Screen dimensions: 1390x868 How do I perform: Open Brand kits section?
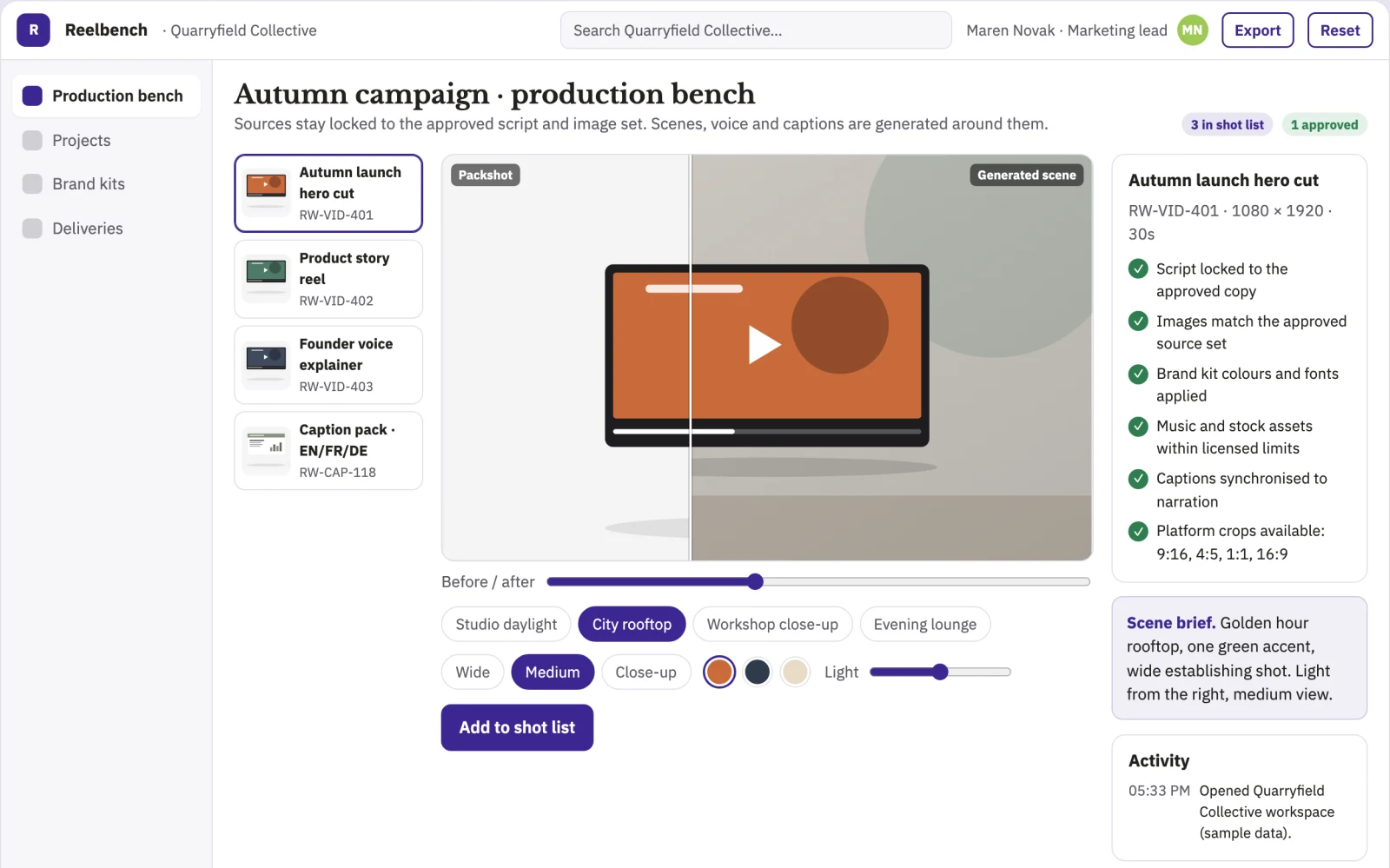point(106,184)
